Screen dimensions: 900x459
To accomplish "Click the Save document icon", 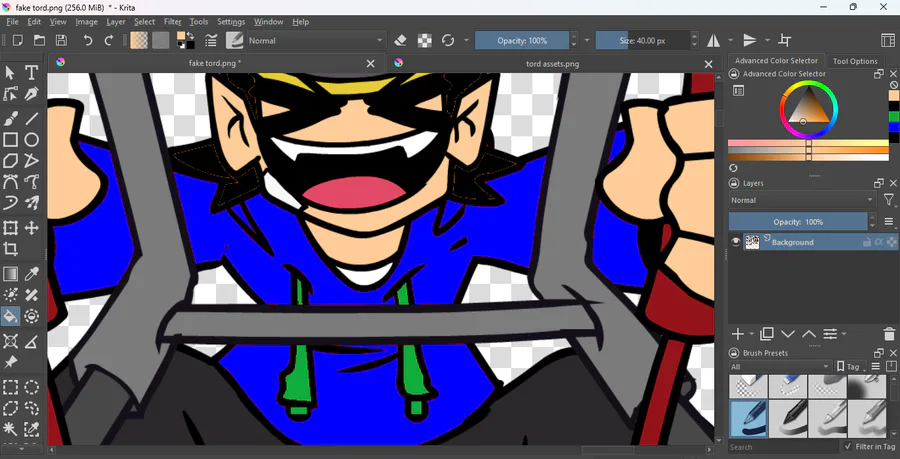I will coord(61,40).
